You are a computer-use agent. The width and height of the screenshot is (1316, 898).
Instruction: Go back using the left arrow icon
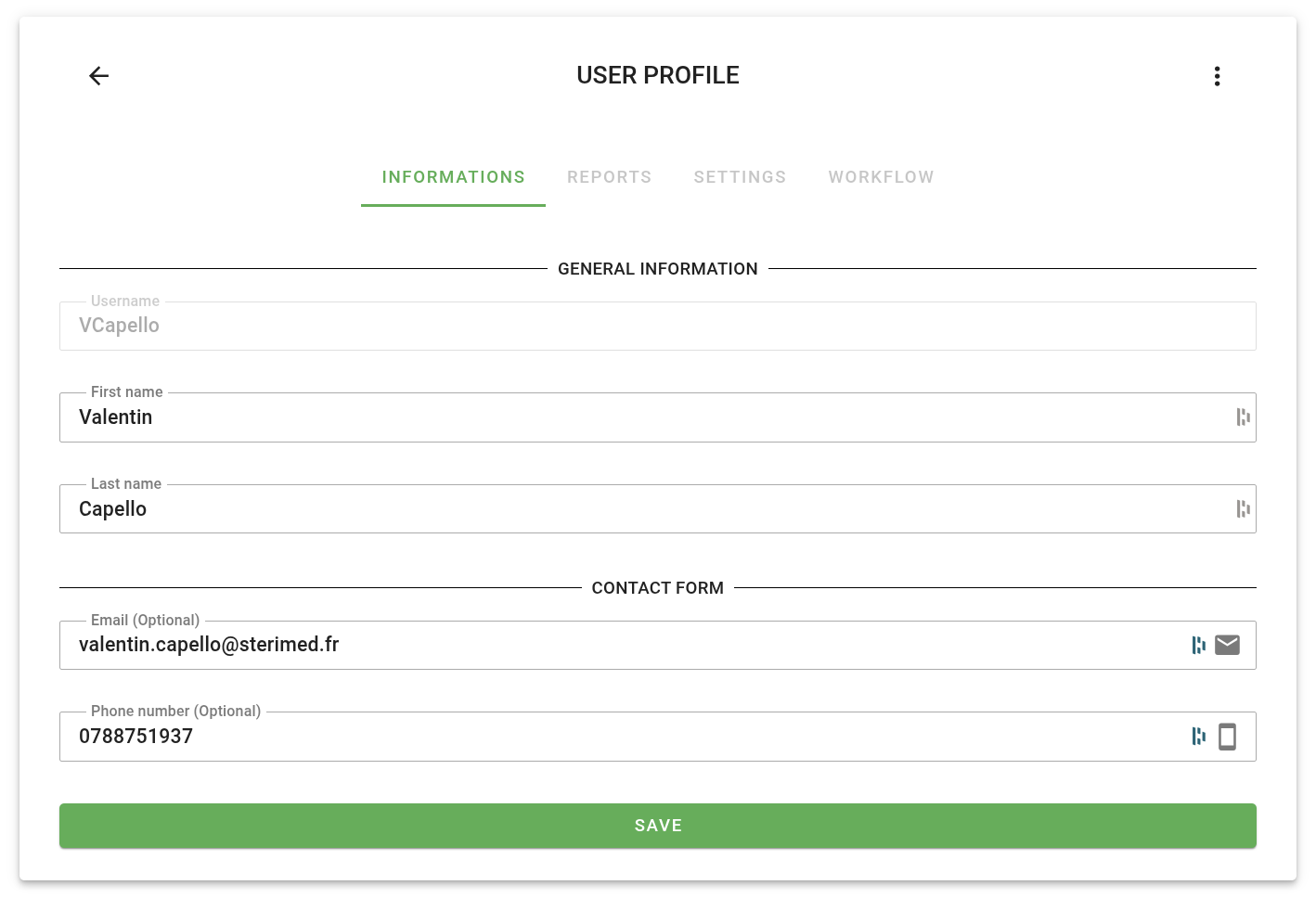(99, 76)
